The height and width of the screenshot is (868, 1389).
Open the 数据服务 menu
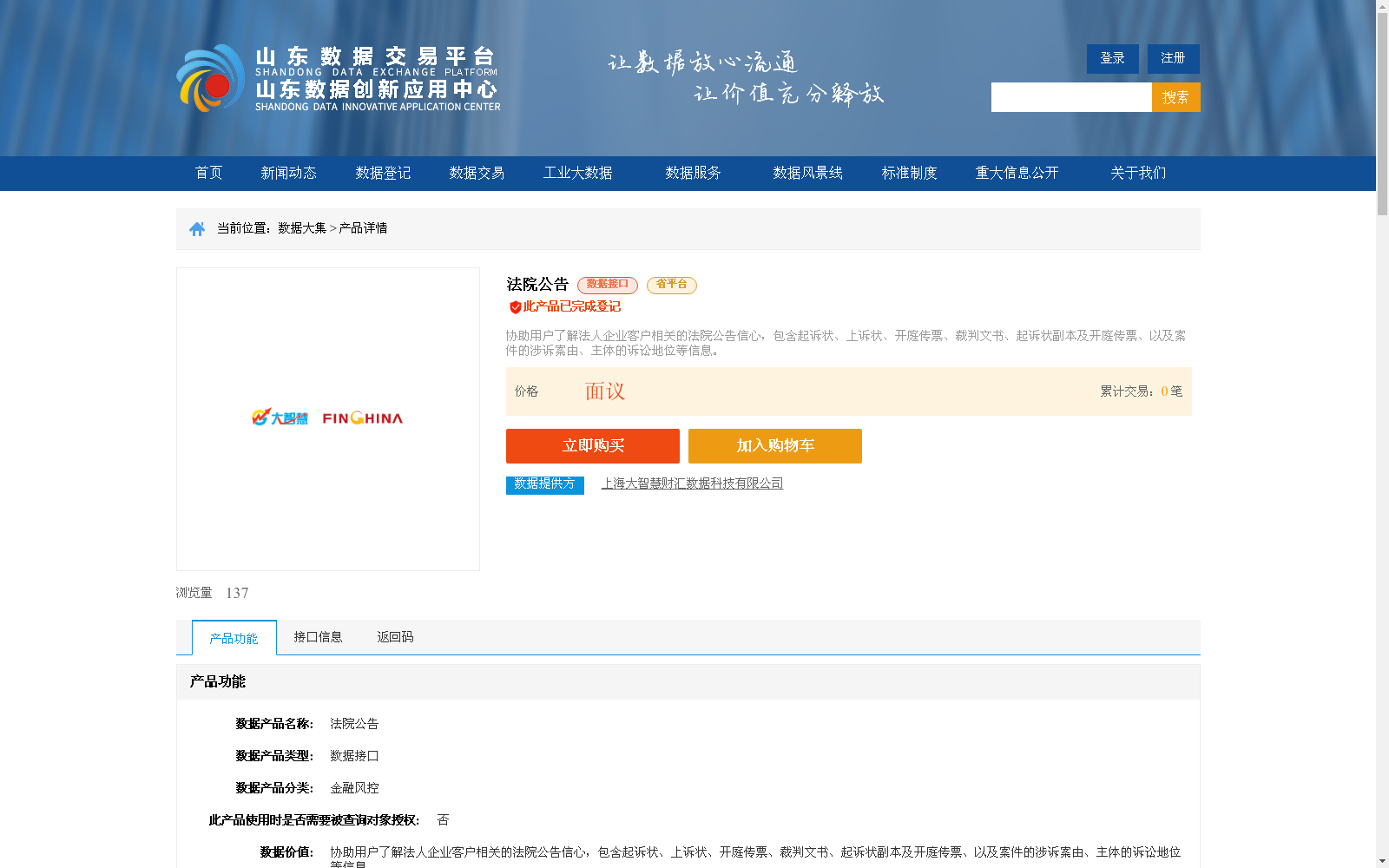[693, 173]
